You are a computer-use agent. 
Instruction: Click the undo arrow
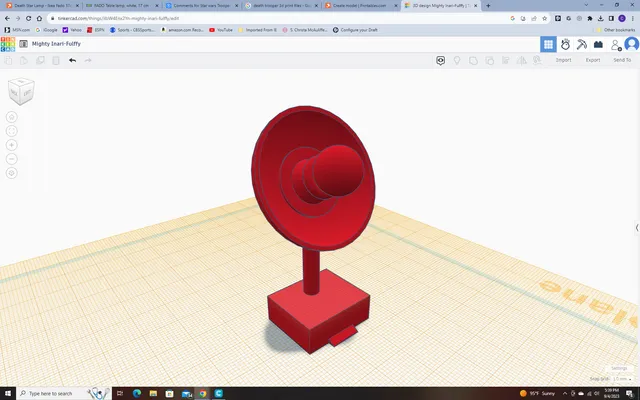(73, 60)
